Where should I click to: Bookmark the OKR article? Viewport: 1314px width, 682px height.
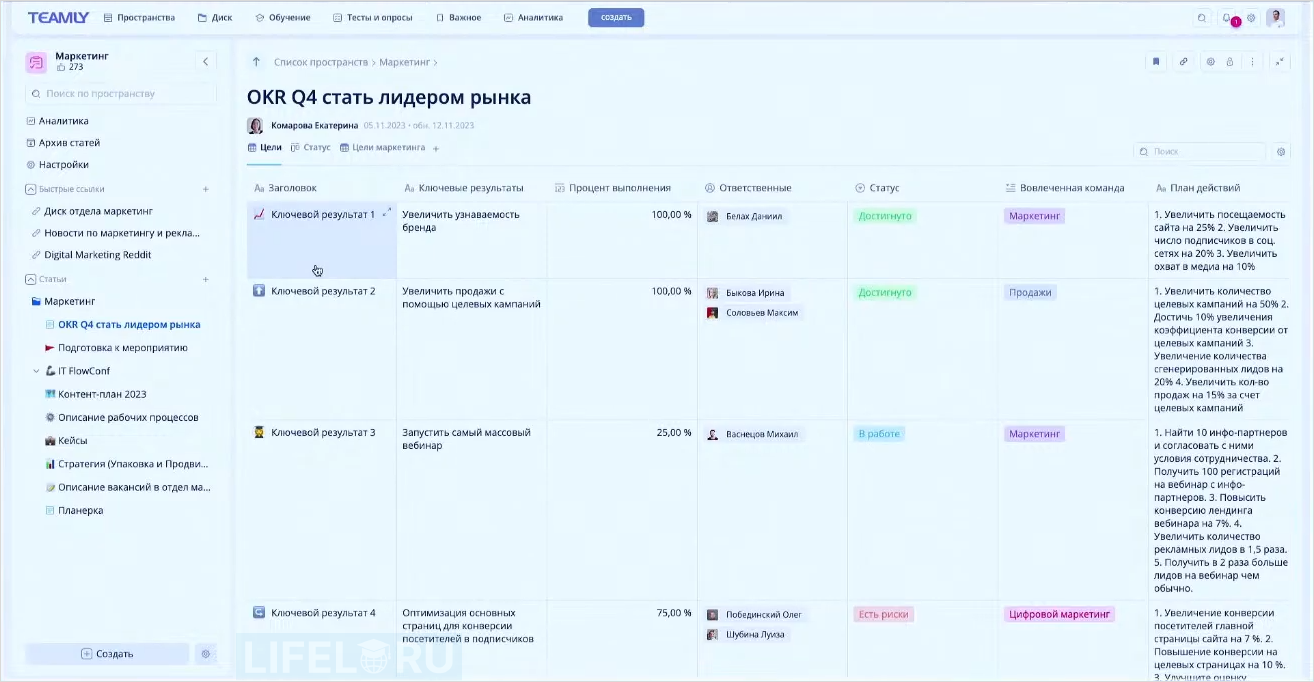1156,62
